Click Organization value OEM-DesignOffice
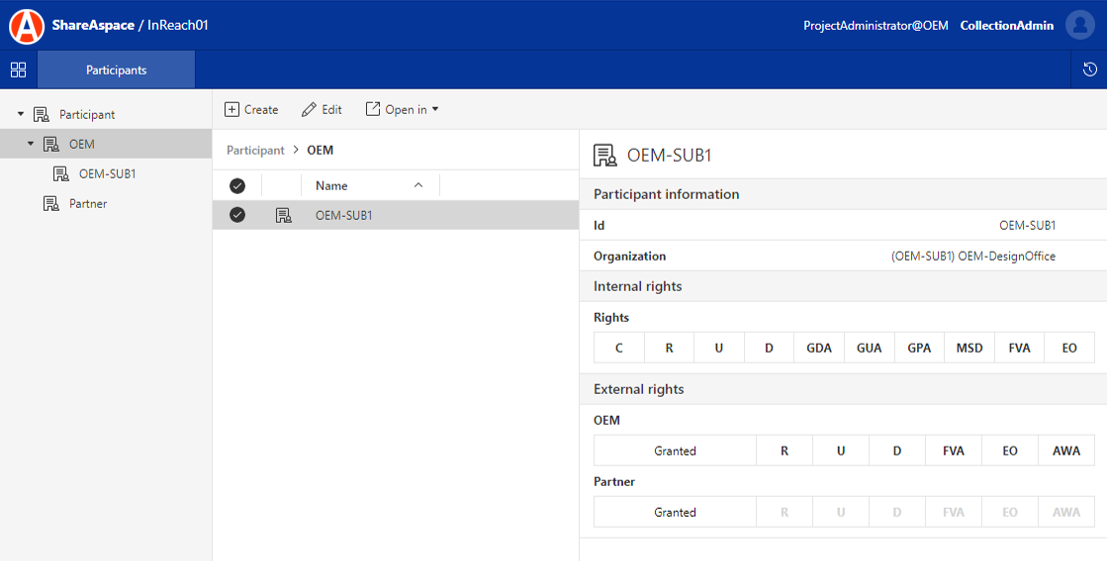 click(x=973, y=256)
